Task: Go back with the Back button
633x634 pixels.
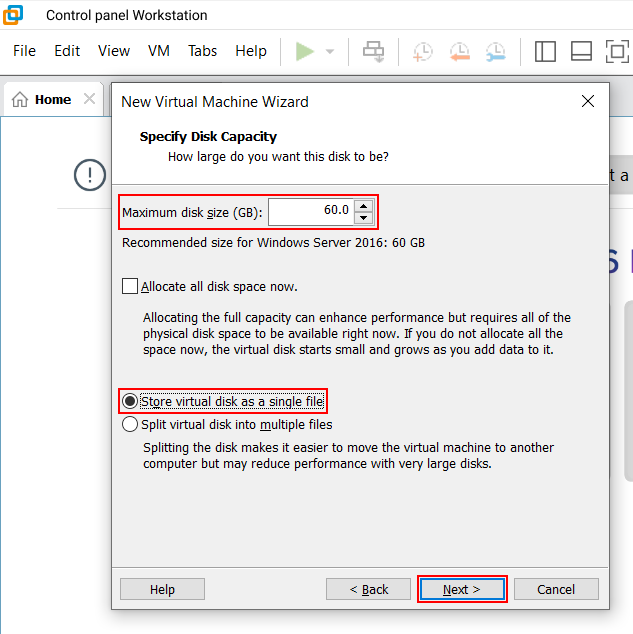Action: click(369, 589)
